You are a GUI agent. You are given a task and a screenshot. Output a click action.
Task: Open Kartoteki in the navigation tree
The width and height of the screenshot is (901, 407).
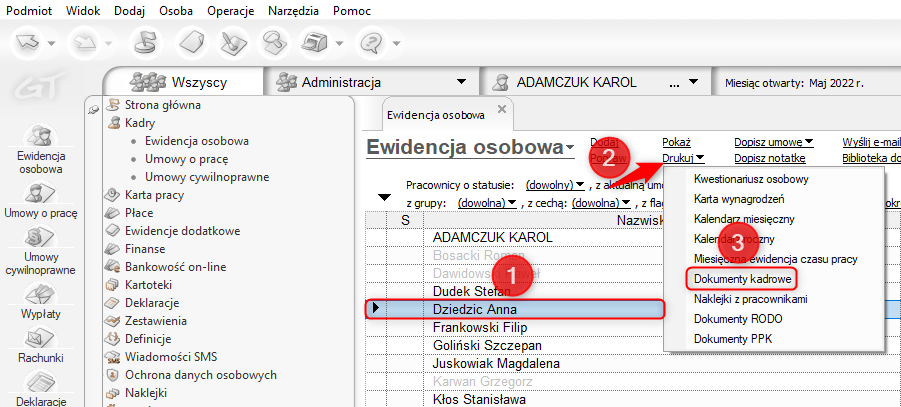[148, 285]
